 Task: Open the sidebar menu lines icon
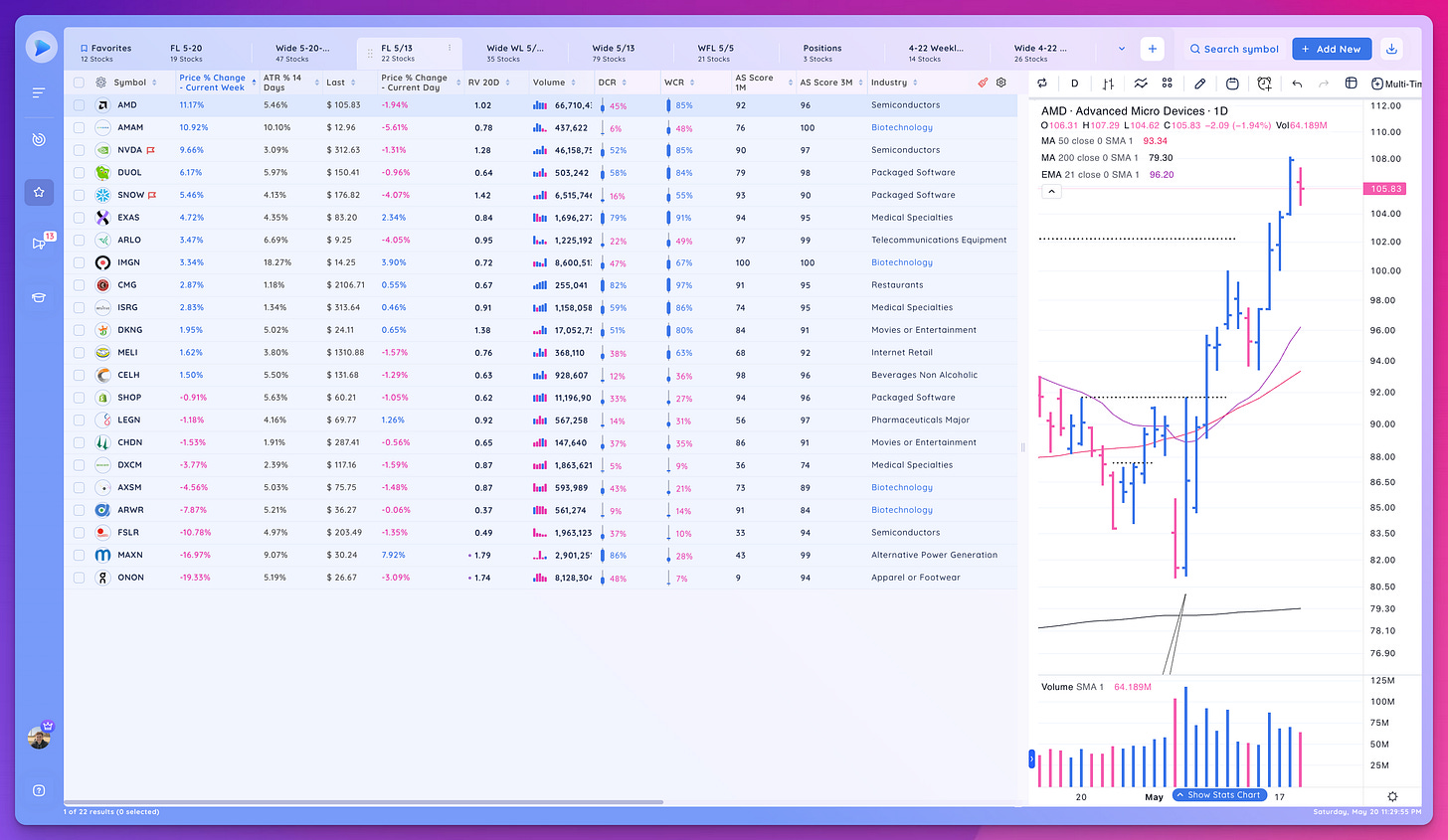[39, 92]
